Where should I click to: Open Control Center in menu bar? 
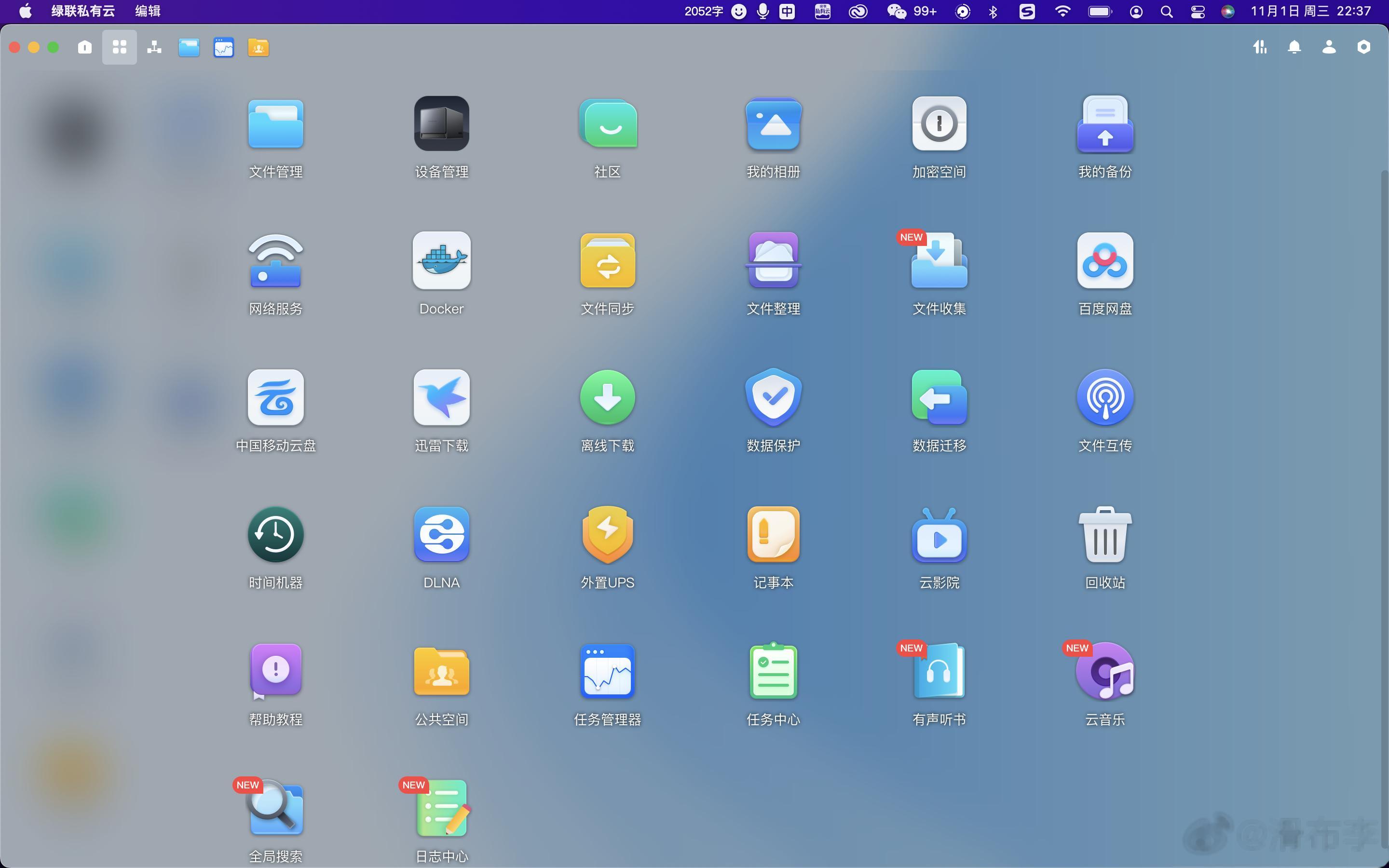click(1198, 11)
